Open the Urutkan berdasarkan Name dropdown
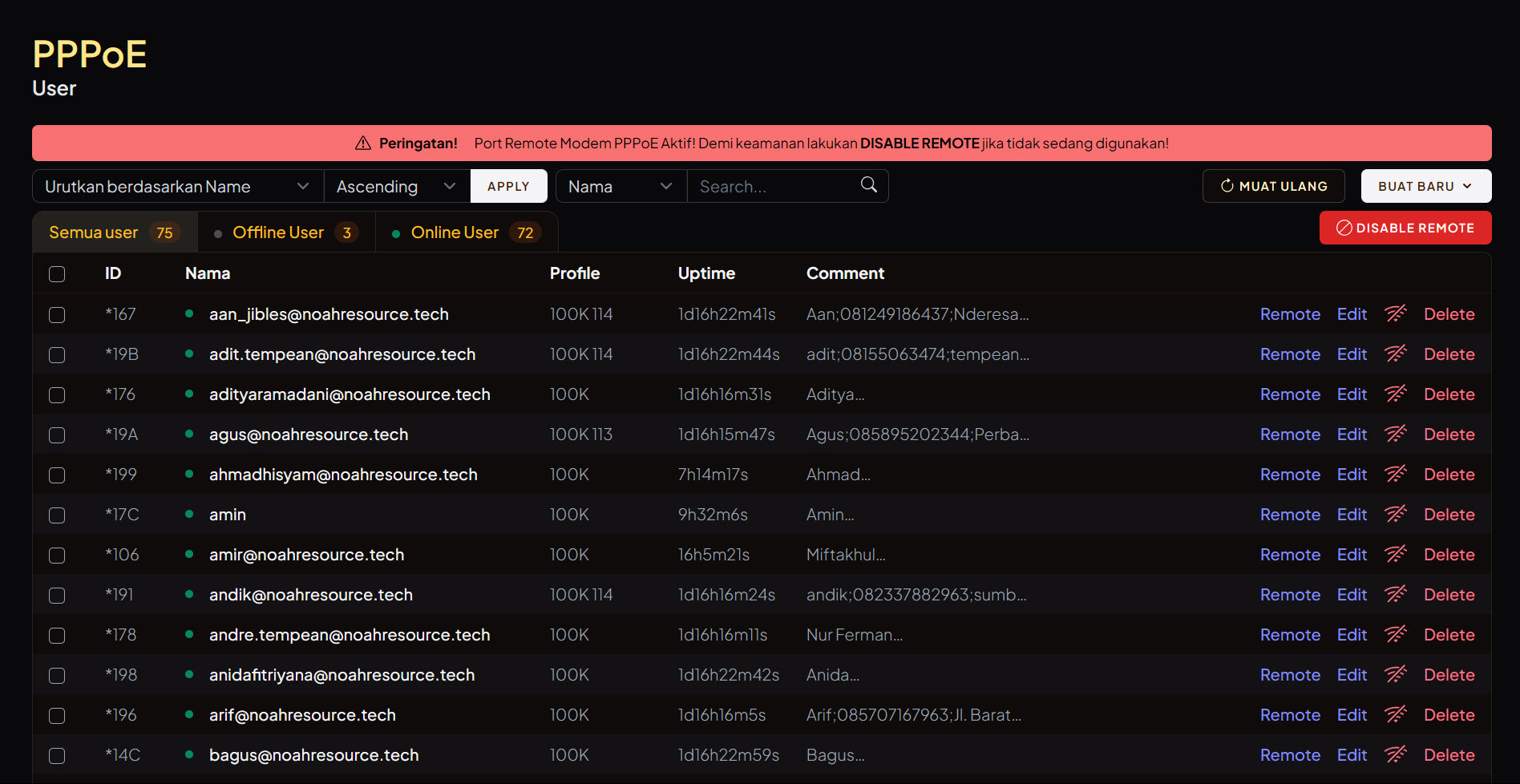 pyautogui.click(x=177, y=186)
